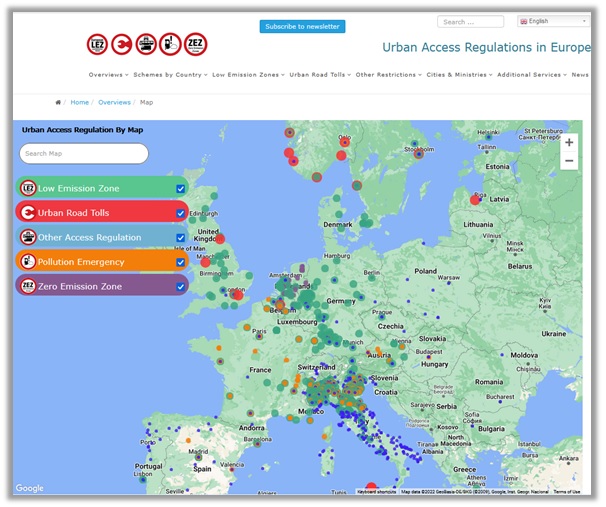The height and width of the screenshot is (507, 606).
Task: Zoom out the map with minus button
Action: [x=569, y=161]
